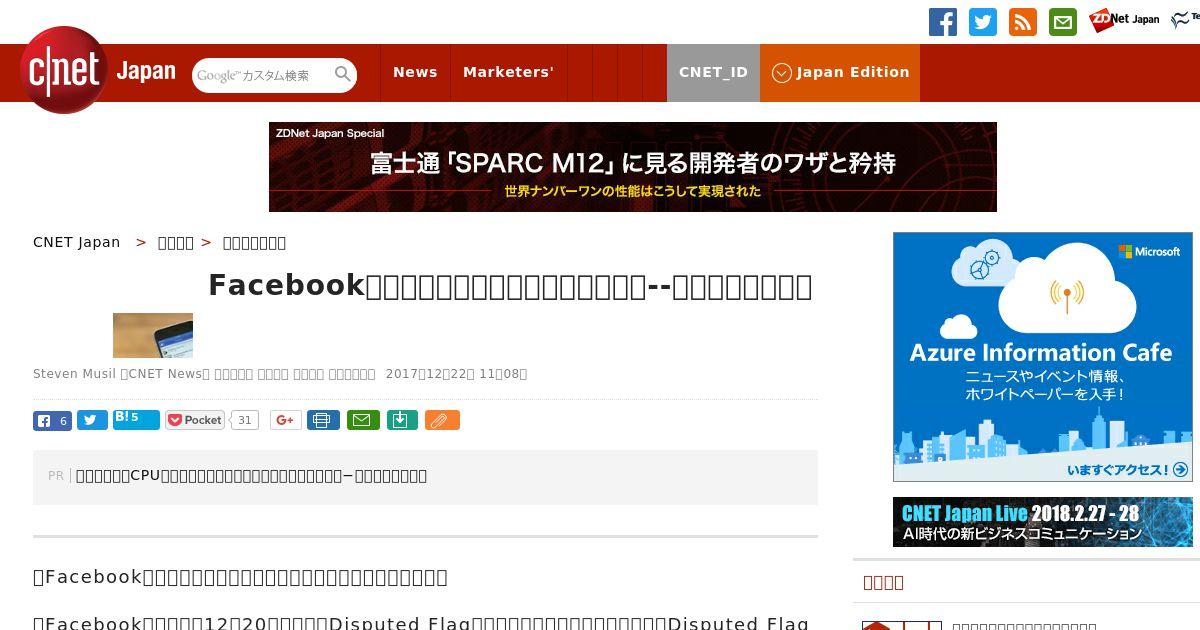
Task: Open the PR link about CPU
Action: pos(251,476)
